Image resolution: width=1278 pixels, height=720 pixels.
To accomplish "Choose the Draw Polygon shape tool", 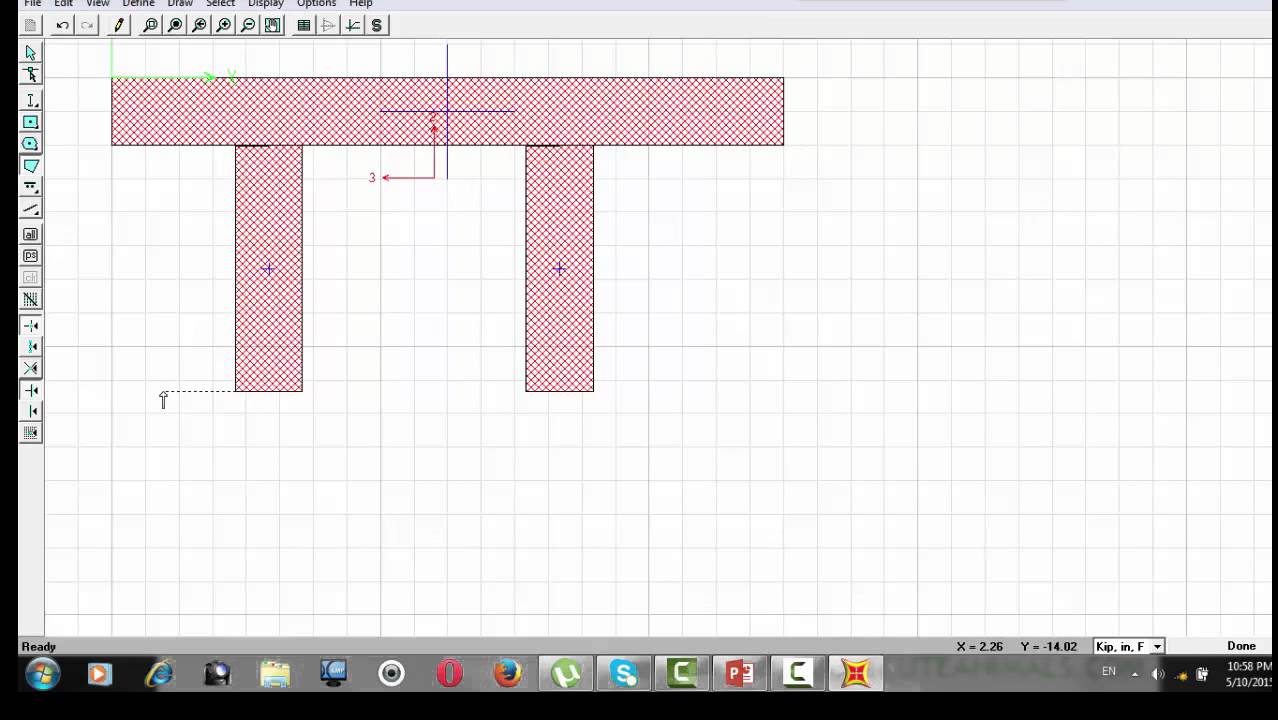I will tap(31, 166).
